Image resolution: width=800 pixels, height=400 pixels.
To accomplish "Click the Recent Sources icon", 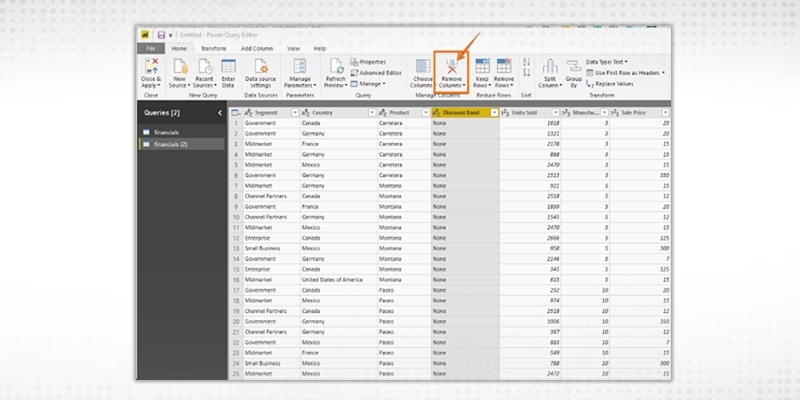I will (205, 66).
